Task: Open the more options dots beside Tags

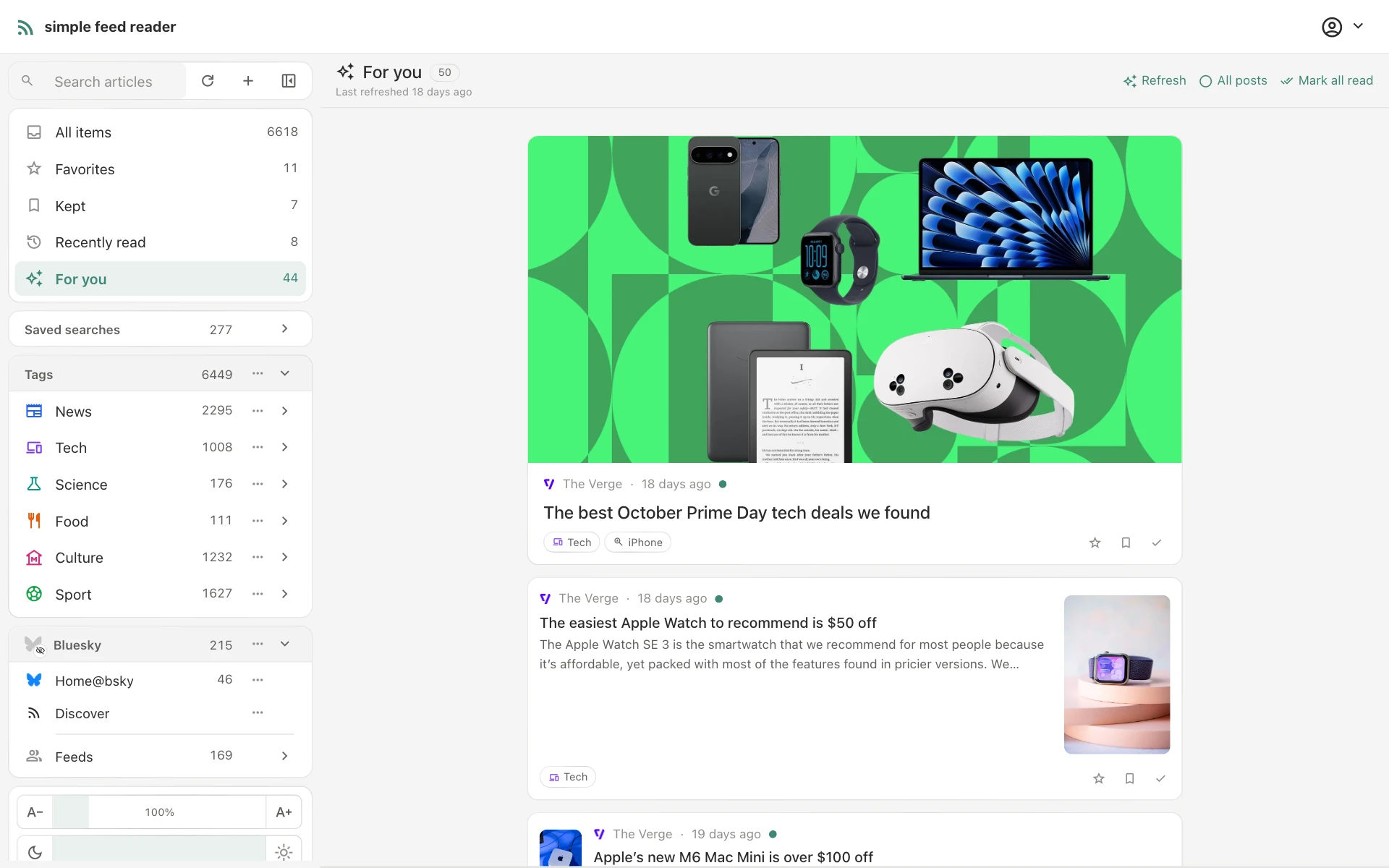Action: 258,373
